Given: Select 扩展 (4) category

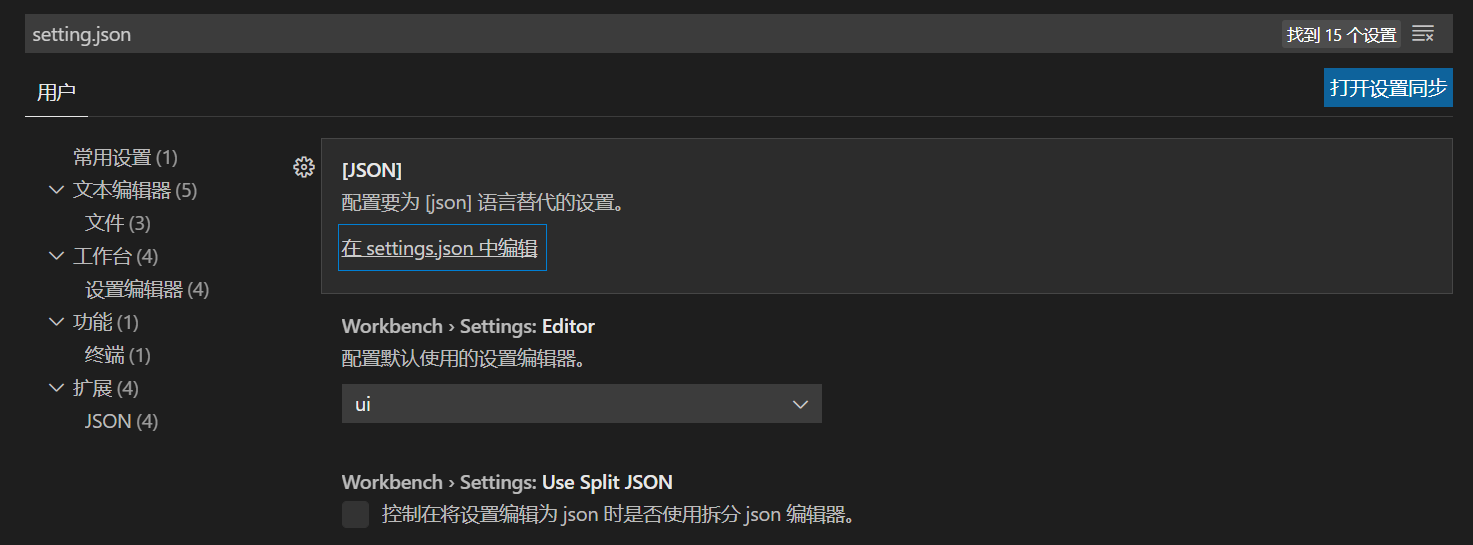Looking at the screenshot, I should tap(105, 388).
